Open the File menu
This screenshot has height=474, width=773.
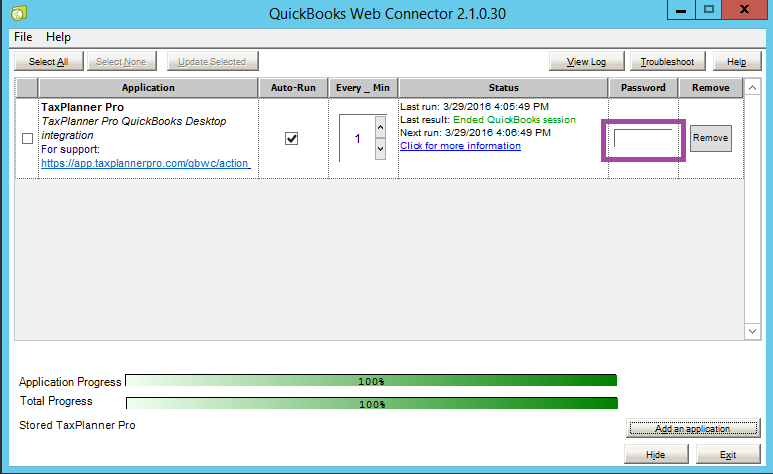pyautogui.click(x=23, y=37)
